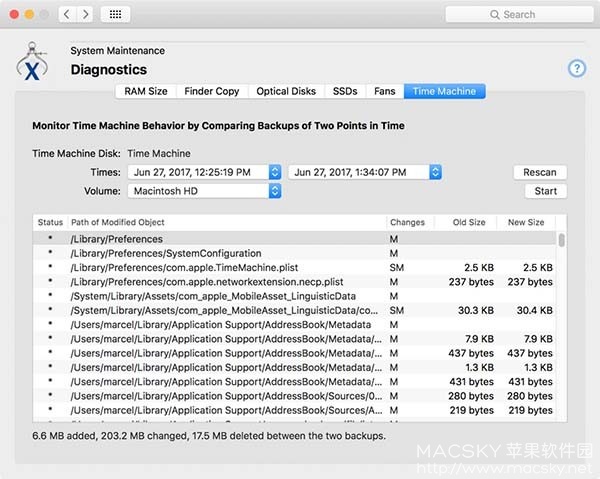
Task: Click the table vertical scrollbar thumb
Action: [x=561, y=240]
